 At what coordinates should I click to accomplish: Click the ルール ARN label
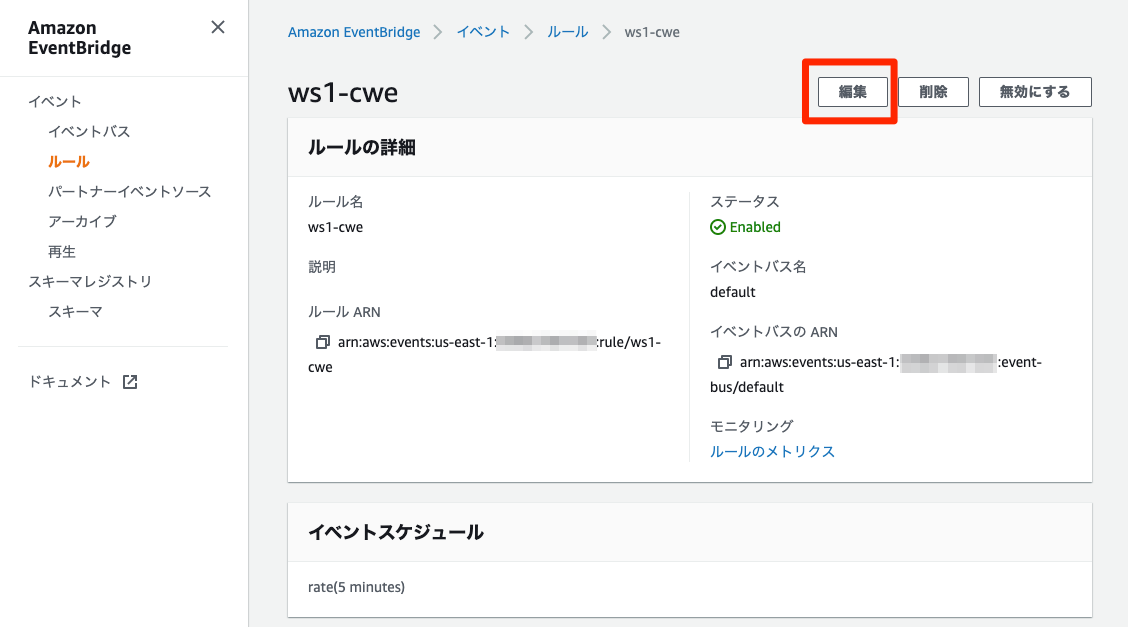coord(344,311)
